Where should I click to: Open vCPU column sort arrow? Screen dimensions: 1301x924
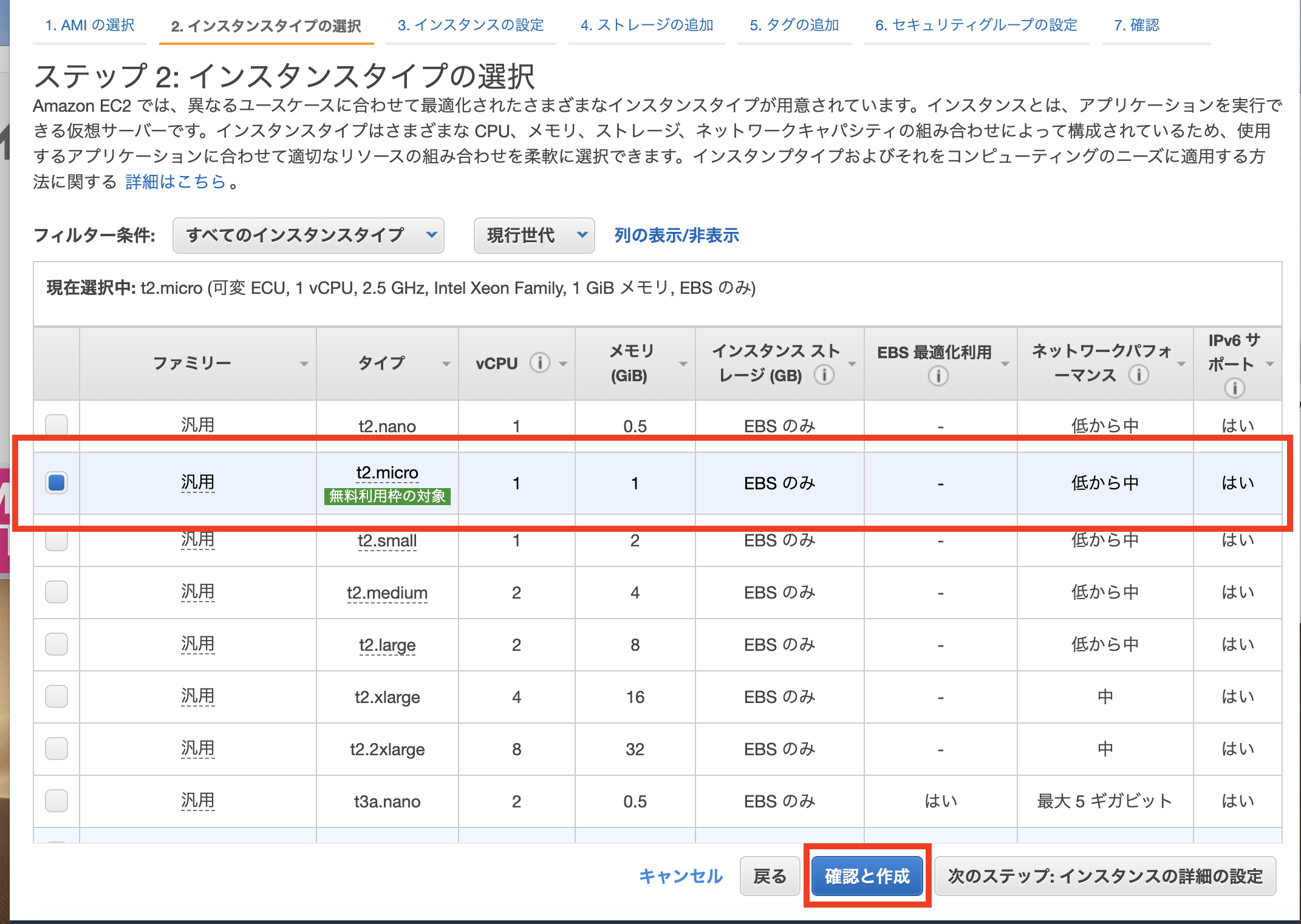coord(563,364)
